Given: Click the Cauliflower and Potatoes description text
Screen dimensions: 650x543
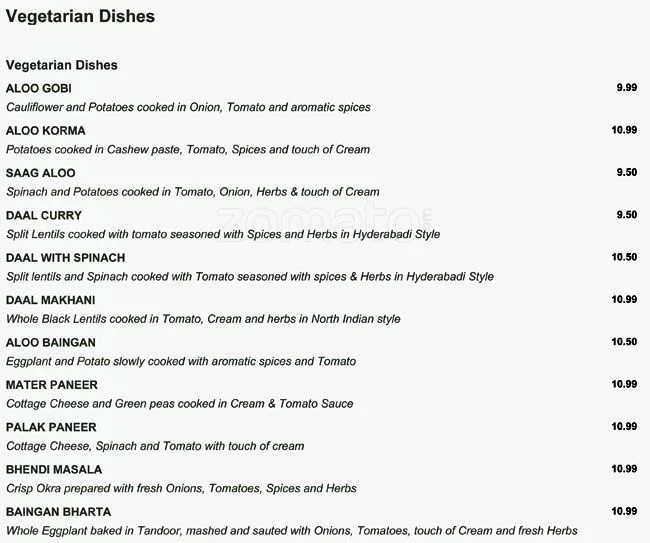Looking at the screenshot, I should (188, 107).
